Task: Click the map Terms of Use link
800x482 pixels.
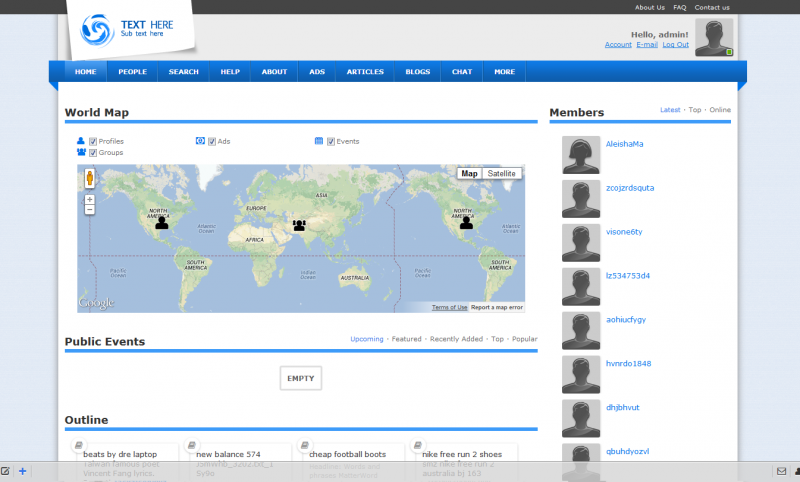Action: point(449,307)
